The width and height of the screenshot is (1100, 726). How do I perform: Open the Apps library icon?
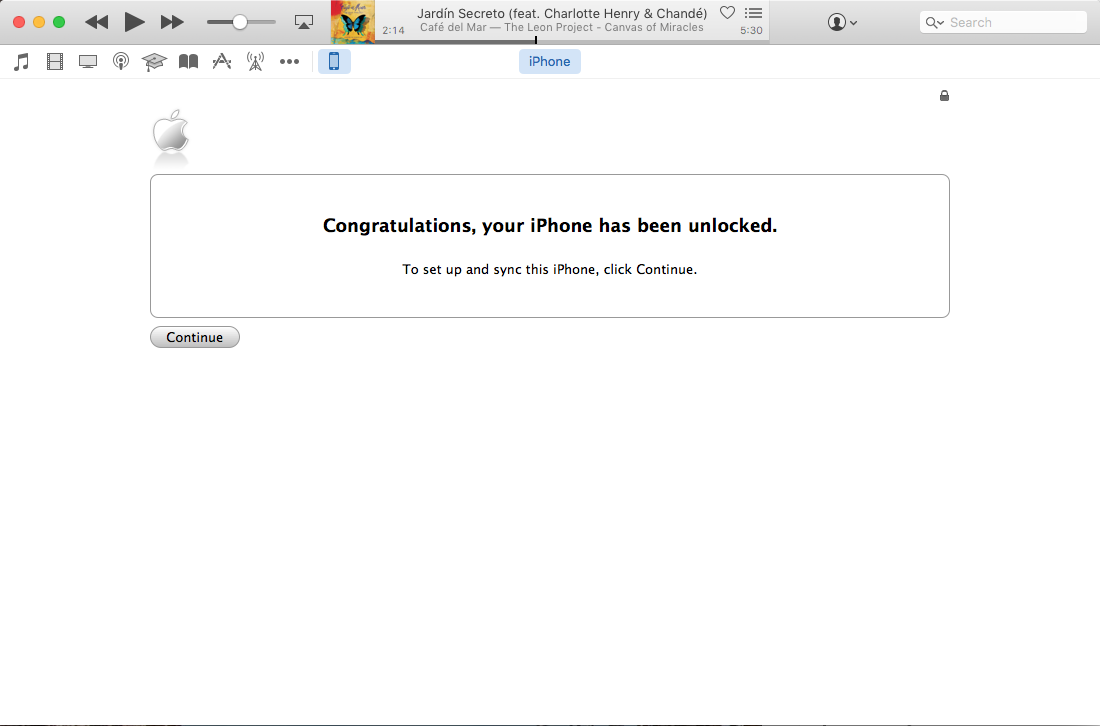[x=222, y=62]
